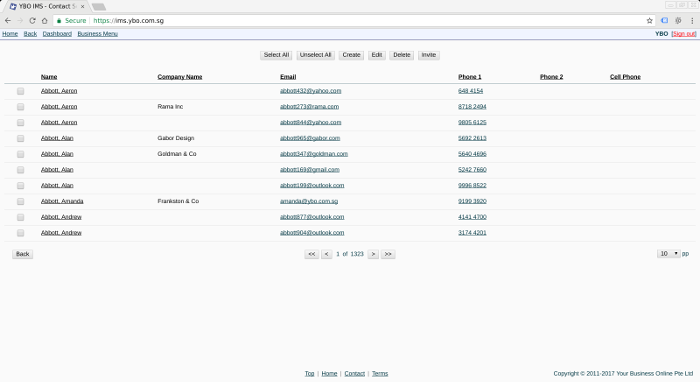Open the Home link in top navigation
This screenshot has width=700, height=382.
10,34
